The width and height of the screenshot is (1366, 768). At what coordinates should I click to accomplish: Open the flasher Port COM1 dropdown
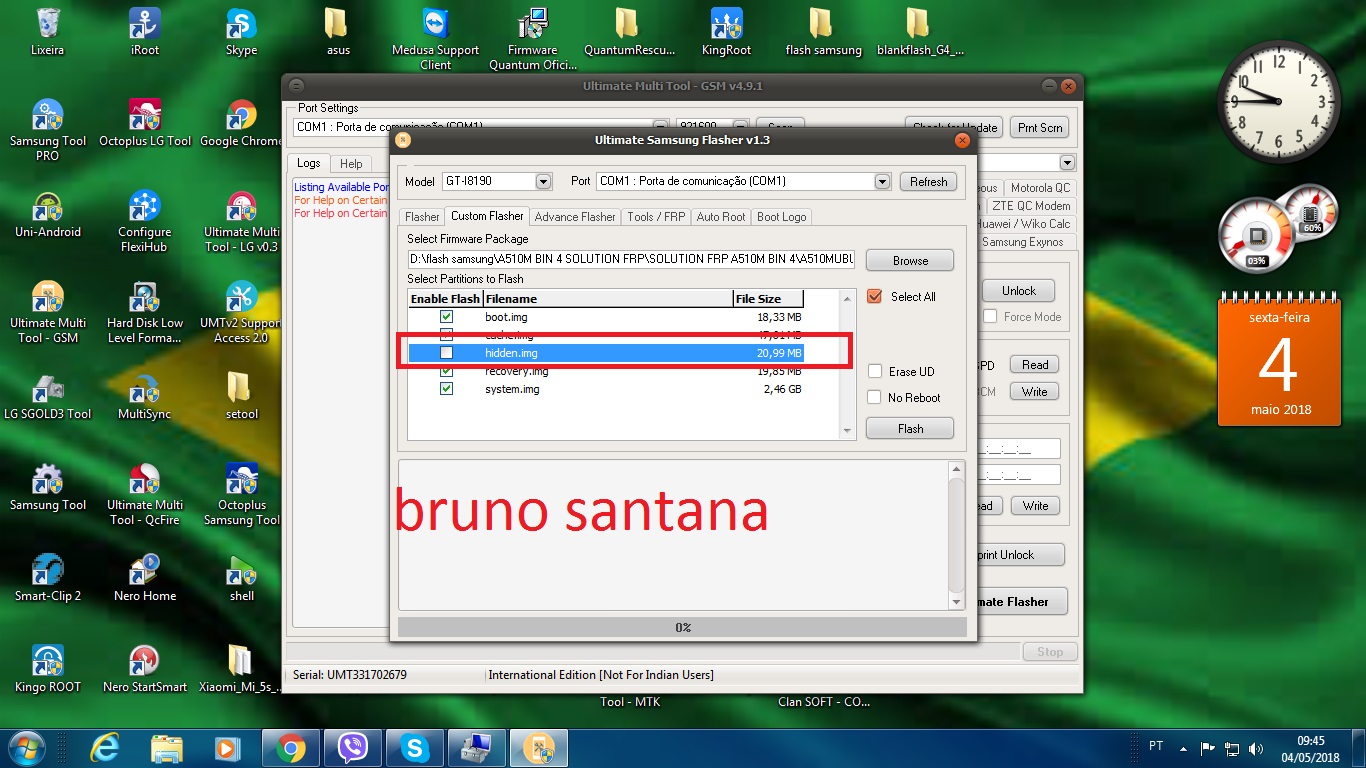point(882,182)
